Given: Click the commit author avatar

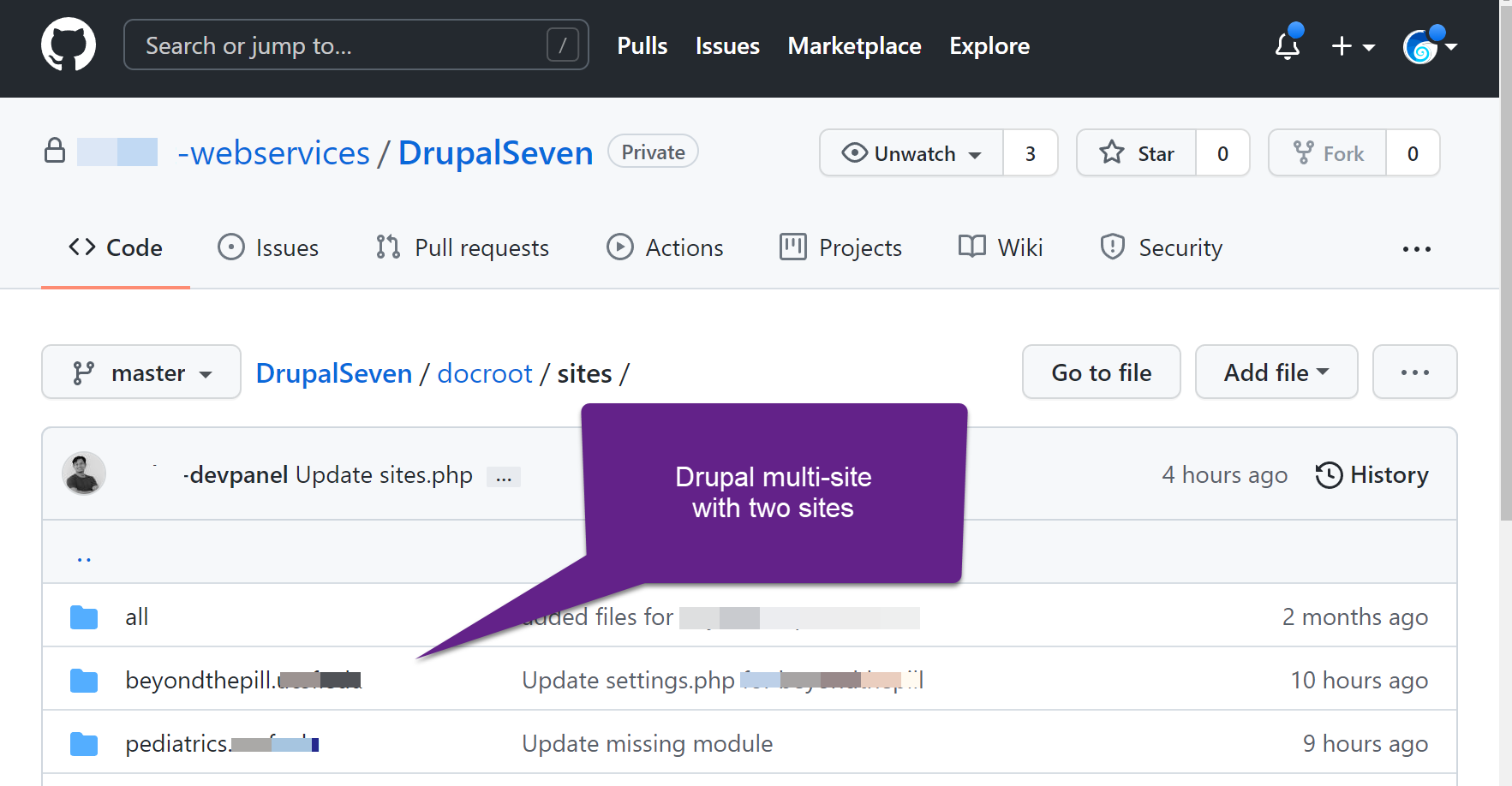Looking at the screenshot, I should [x=84, y=473].
